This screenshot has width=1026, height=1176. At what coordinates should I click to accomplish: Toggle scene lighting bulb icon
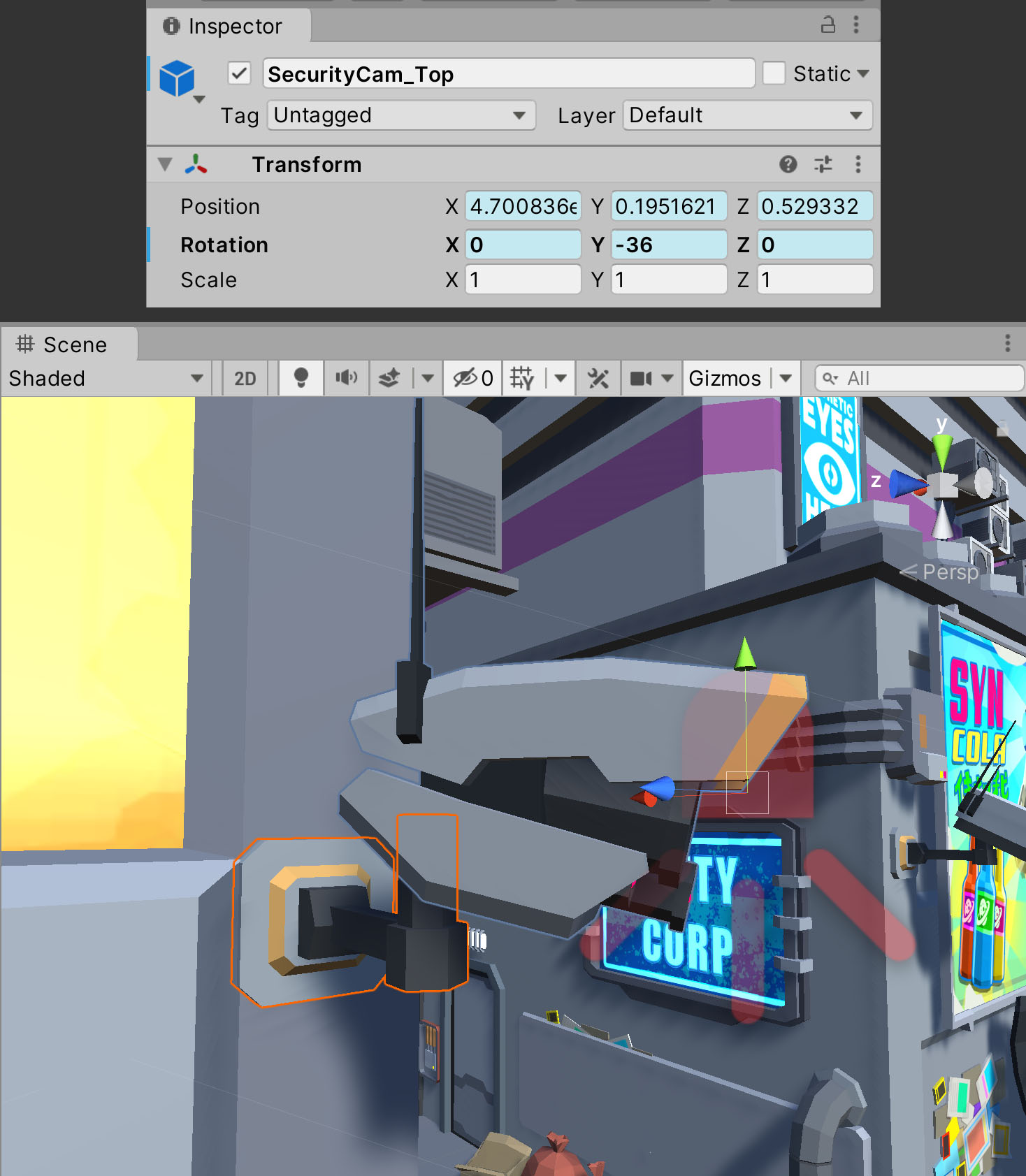(x=301, y=378)
